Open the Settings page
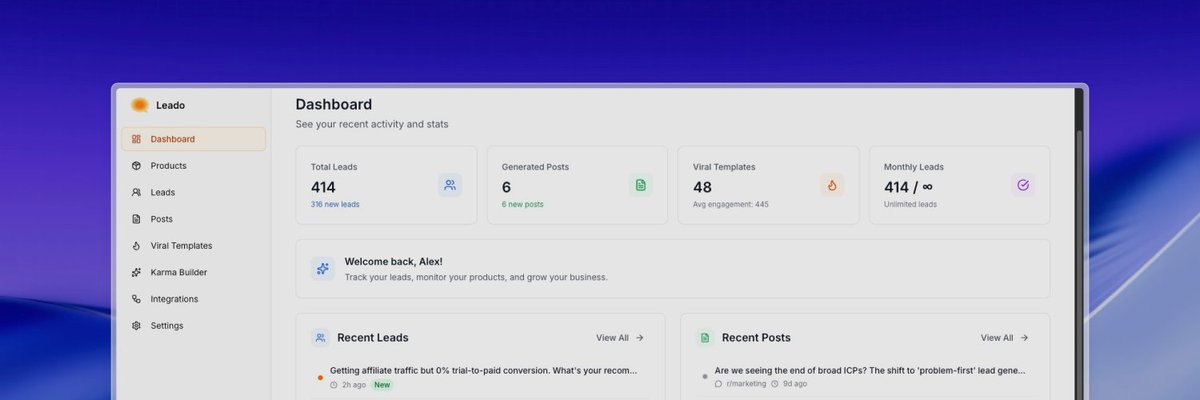 click(x=193, y=325)
